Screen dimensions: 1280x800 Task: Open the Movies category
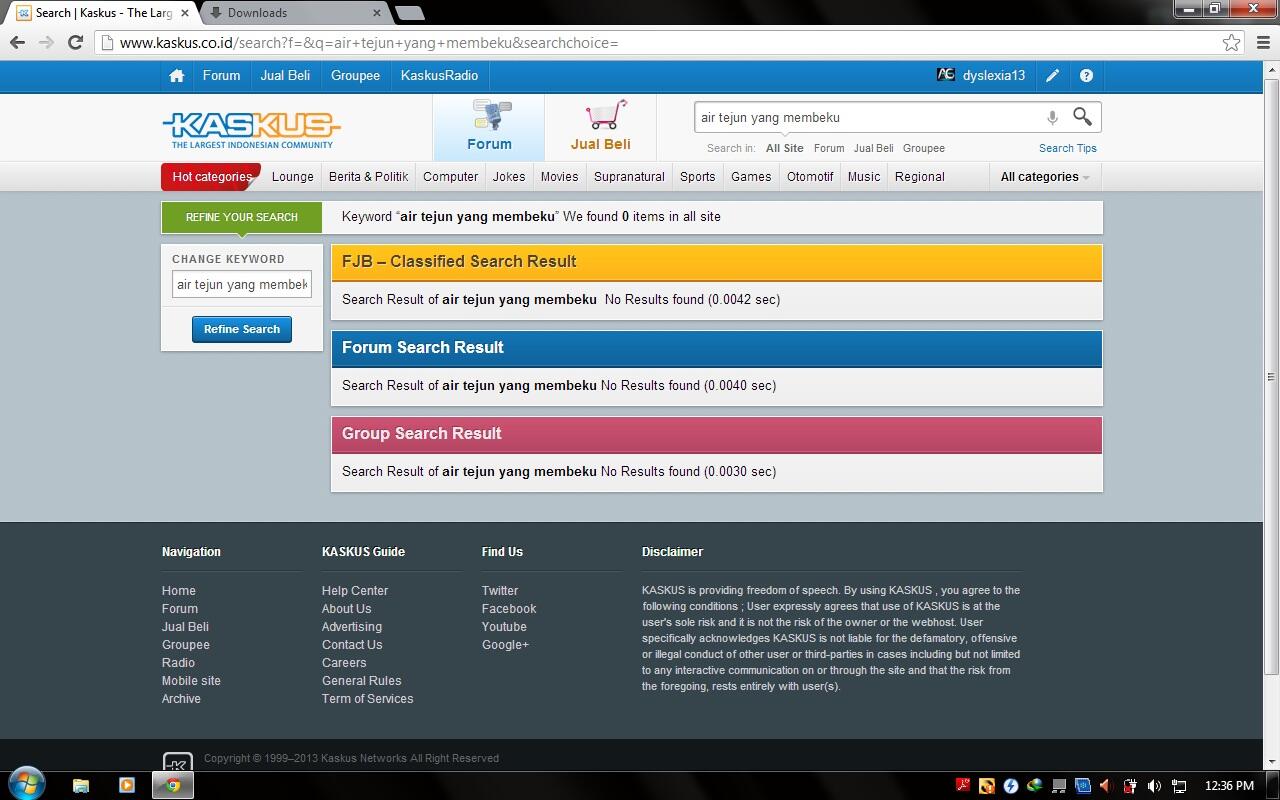(559, 177)
